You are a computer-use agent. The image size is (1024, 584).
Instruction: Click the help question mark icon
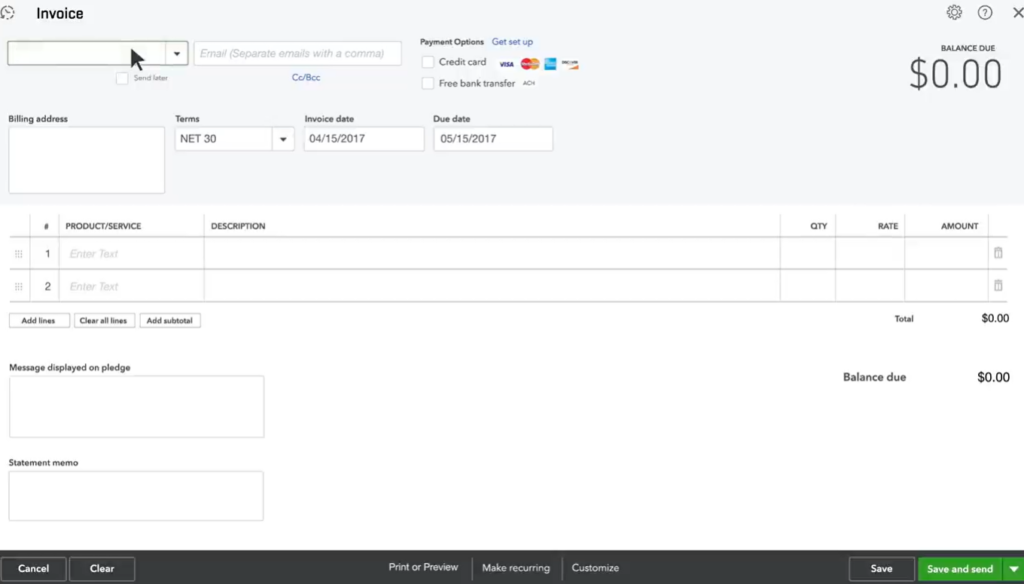985,13
